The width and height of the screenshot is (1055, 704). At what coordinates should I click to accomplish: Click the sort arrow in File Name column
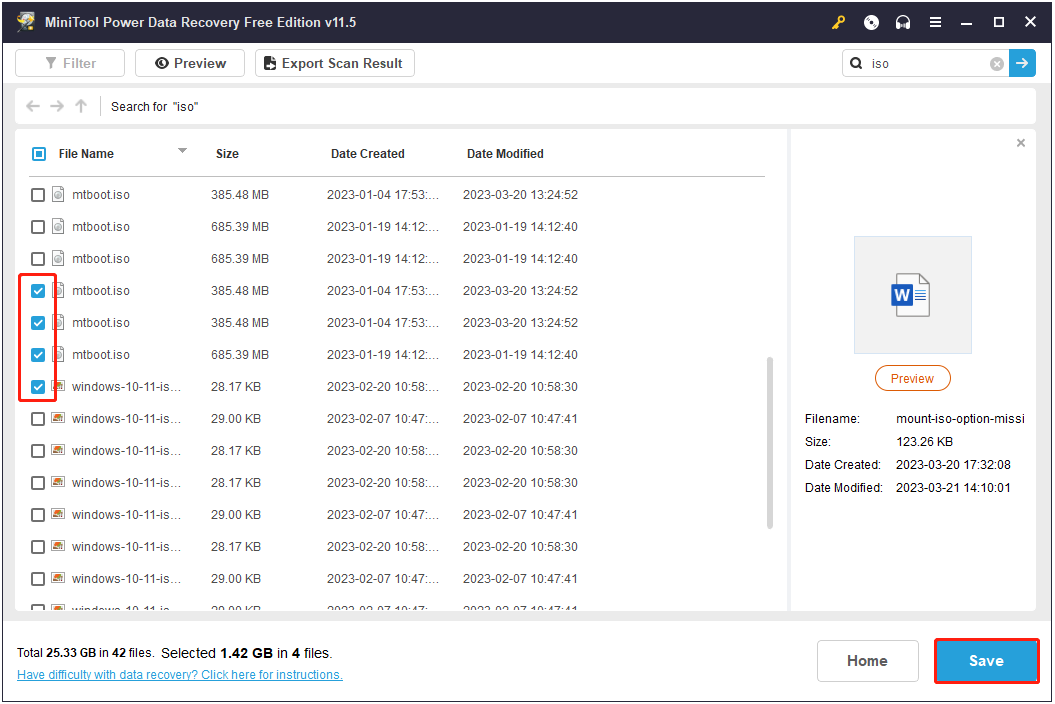182,151
